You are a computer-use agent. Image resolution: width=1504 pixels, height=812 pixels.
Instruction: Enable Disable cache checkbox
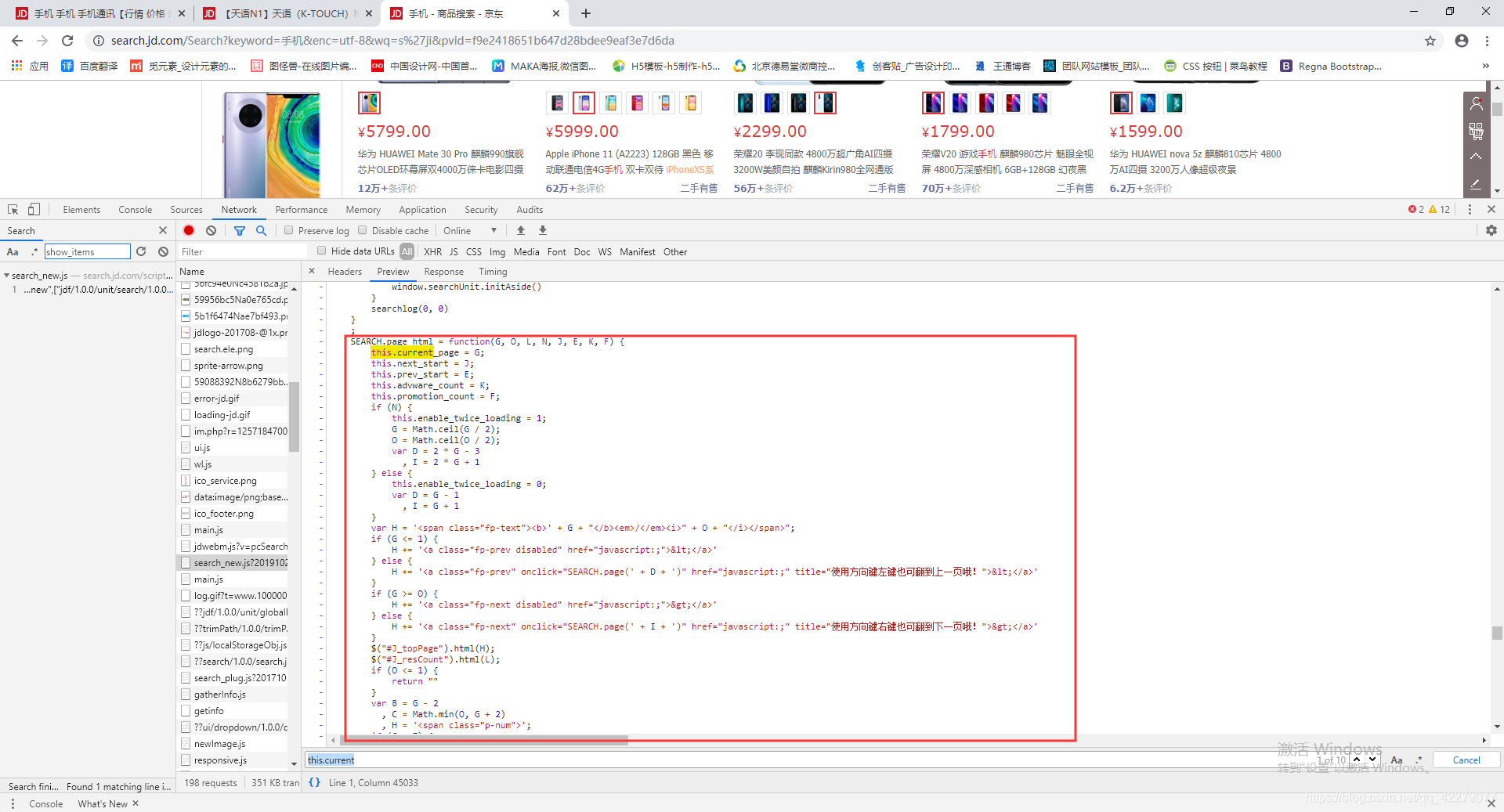363,230
